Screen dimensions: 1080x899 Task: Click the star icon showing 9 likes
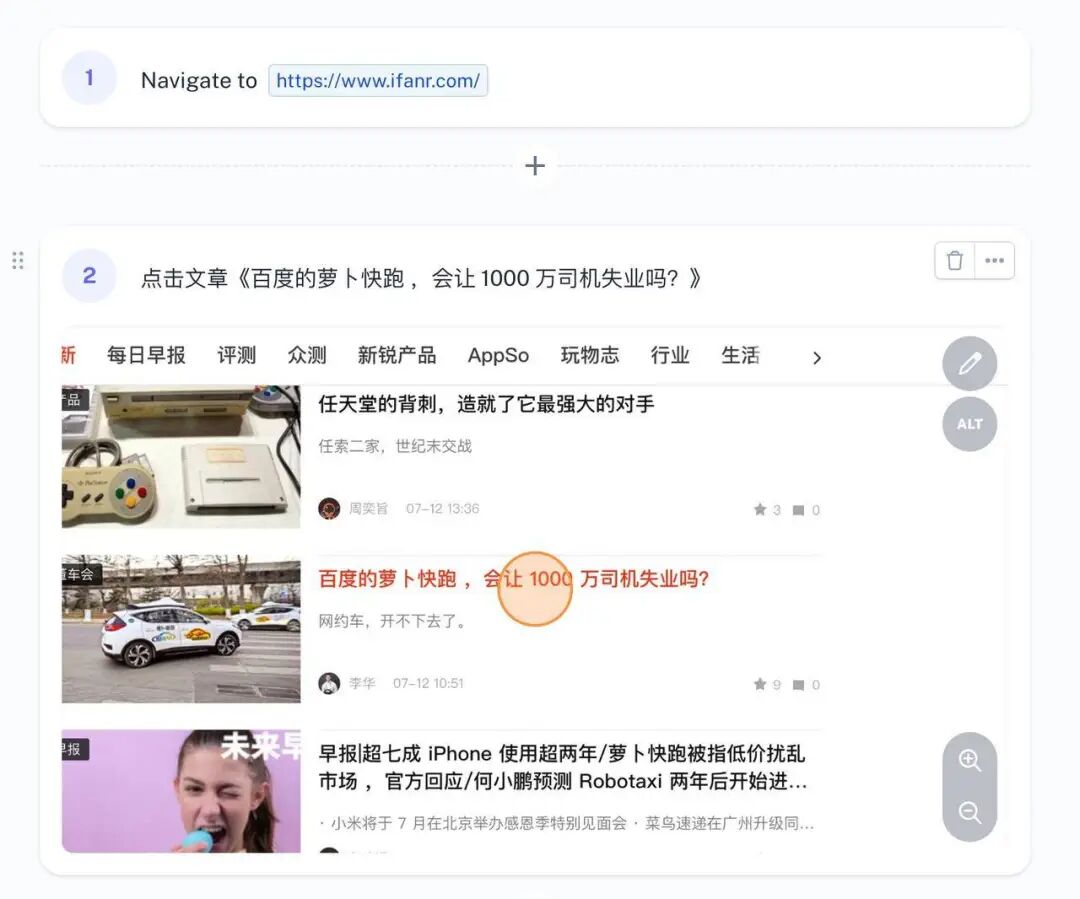click(x=760, y=684)
